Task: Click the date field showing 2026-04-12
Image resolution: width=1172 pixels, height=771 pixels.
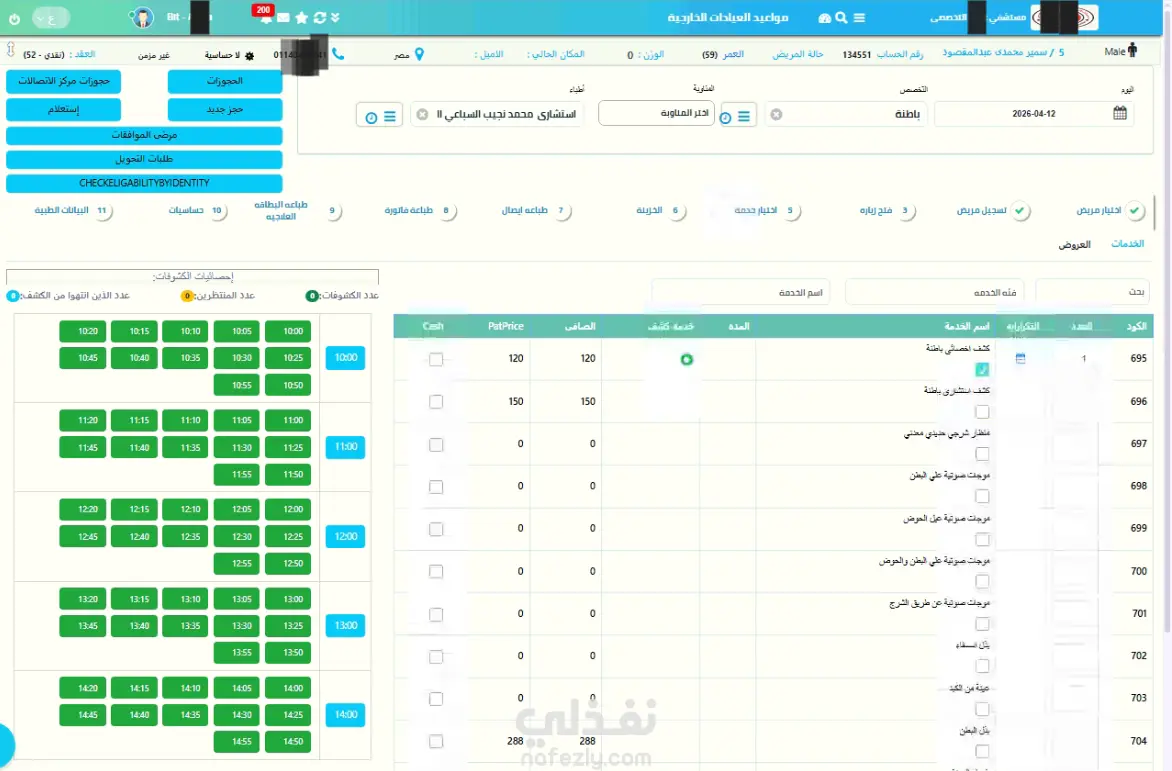Action: [1034, 114]
